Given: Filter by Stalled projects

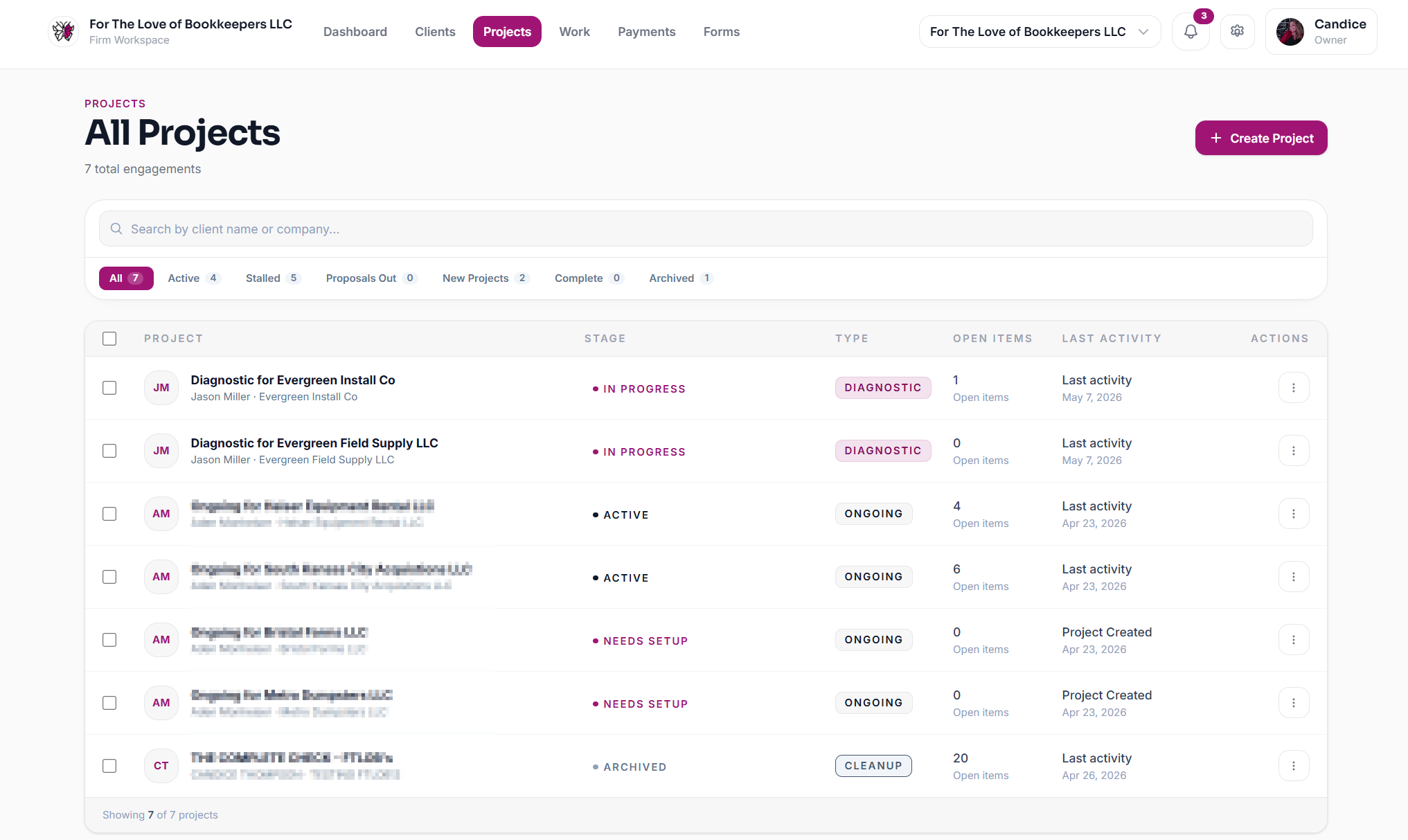Looking at the screenshot, I should click(273, 278).
